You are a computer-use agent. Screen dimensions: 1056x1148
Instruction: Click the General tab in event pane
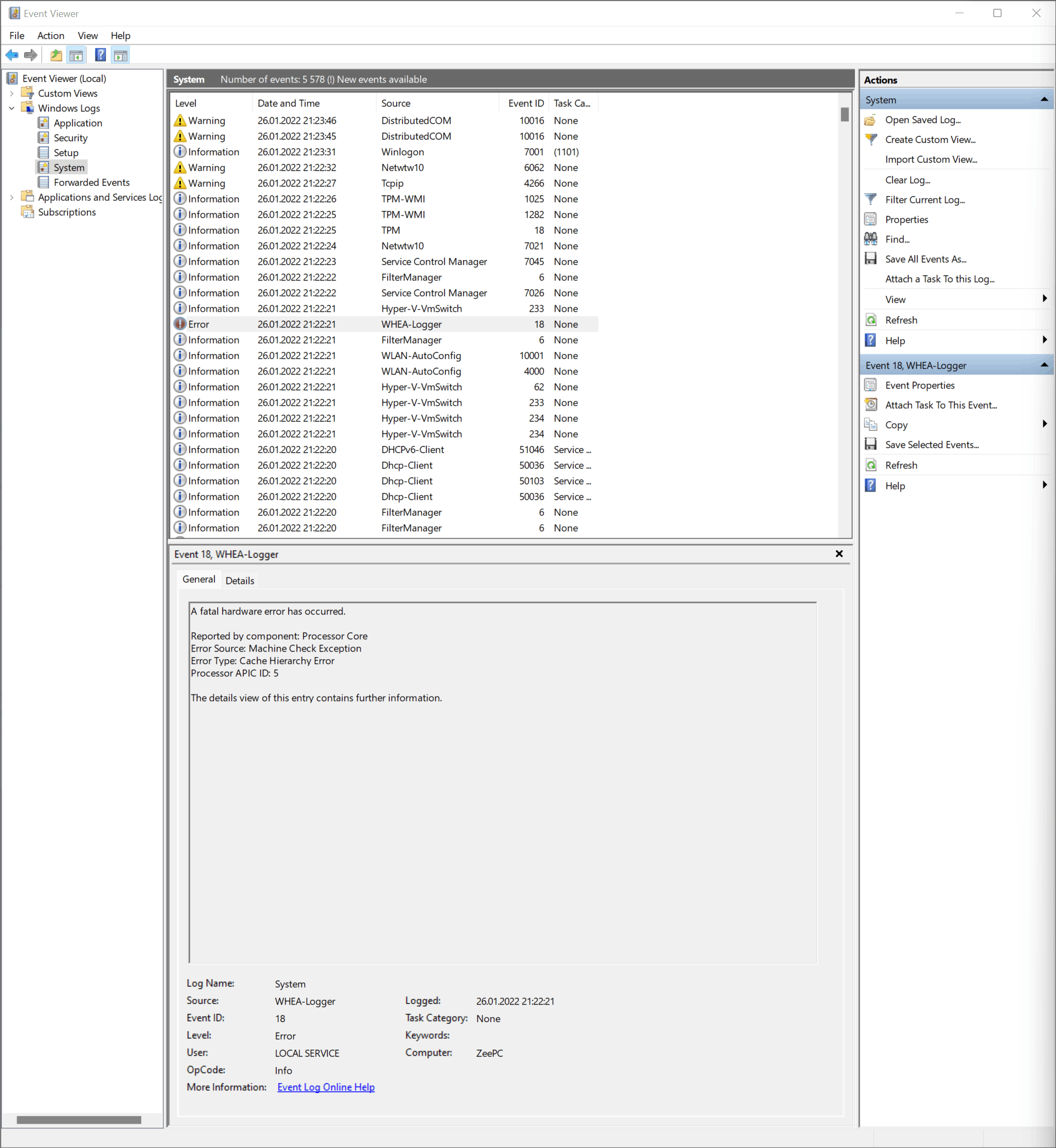coord(199,580)
